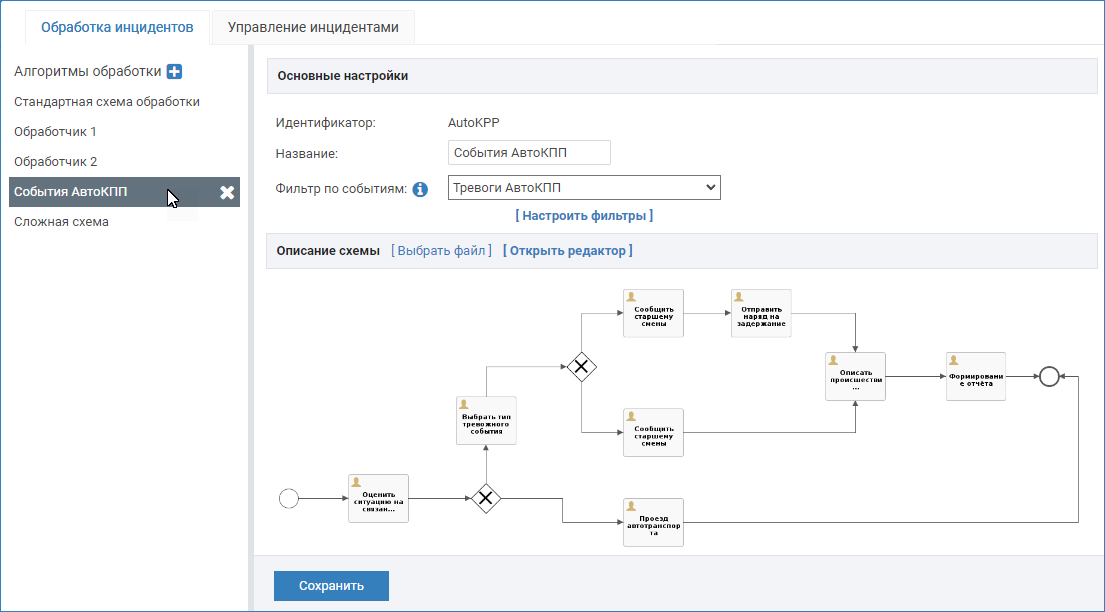Screen dimensions: 1105x612
Task: Click the filter info icon
Action: coord(420,189)
